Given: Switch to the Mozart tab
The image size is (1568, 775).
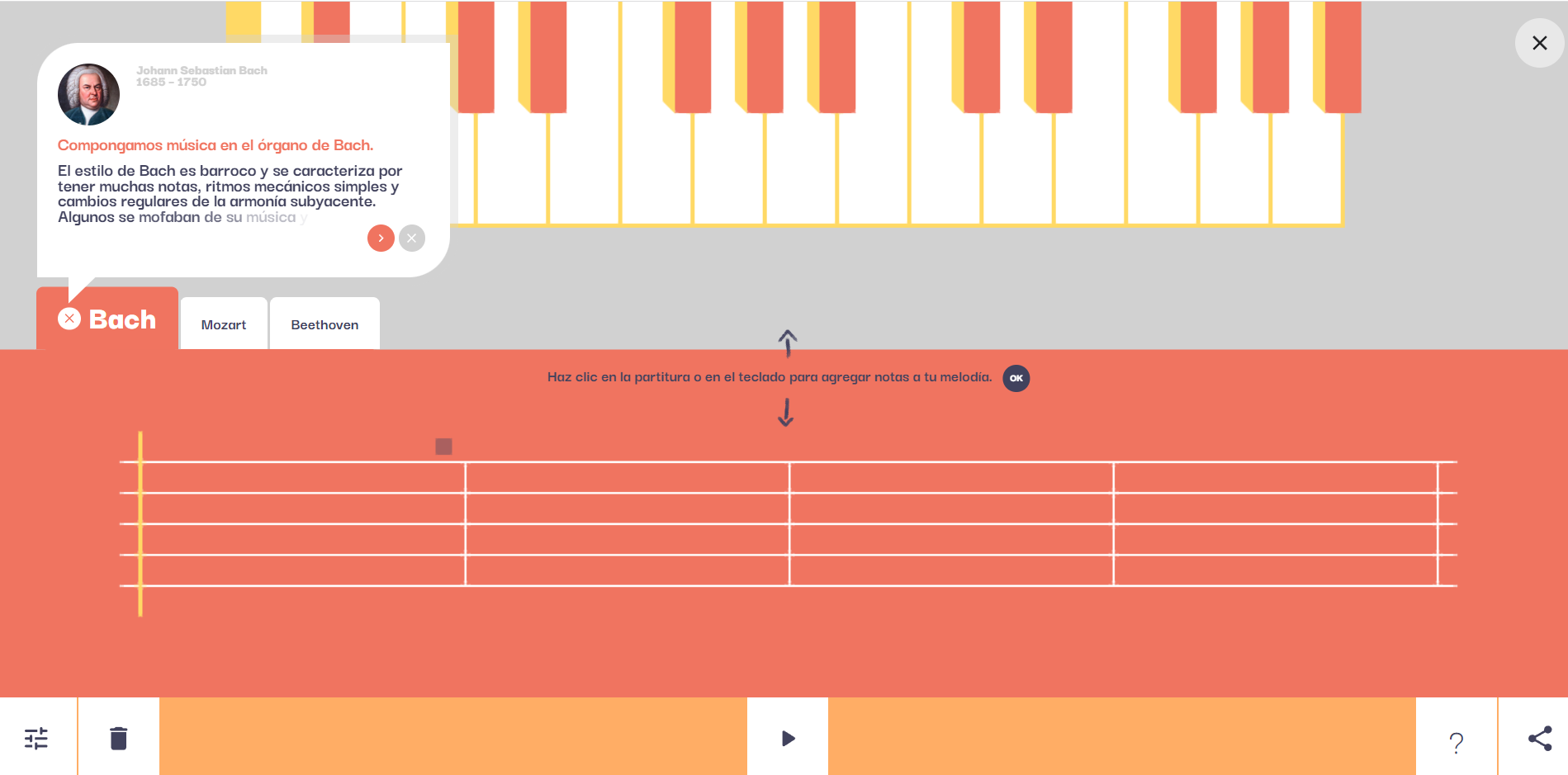Looking at the screenshot, I should [x=224, y=324].
